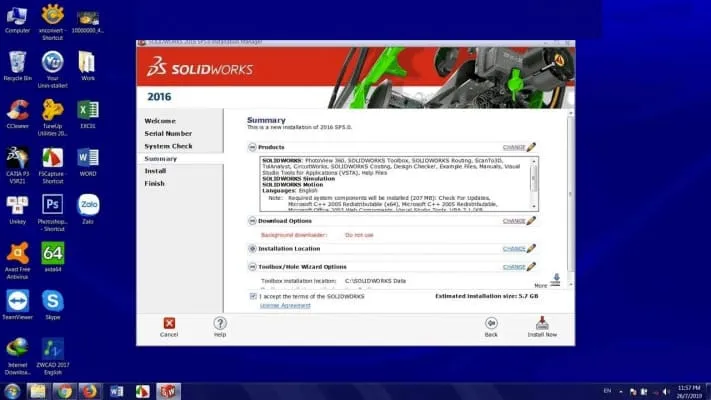The image size is (711, 400).
Task: Click the Install Now button
Action: tap(542, 327)
